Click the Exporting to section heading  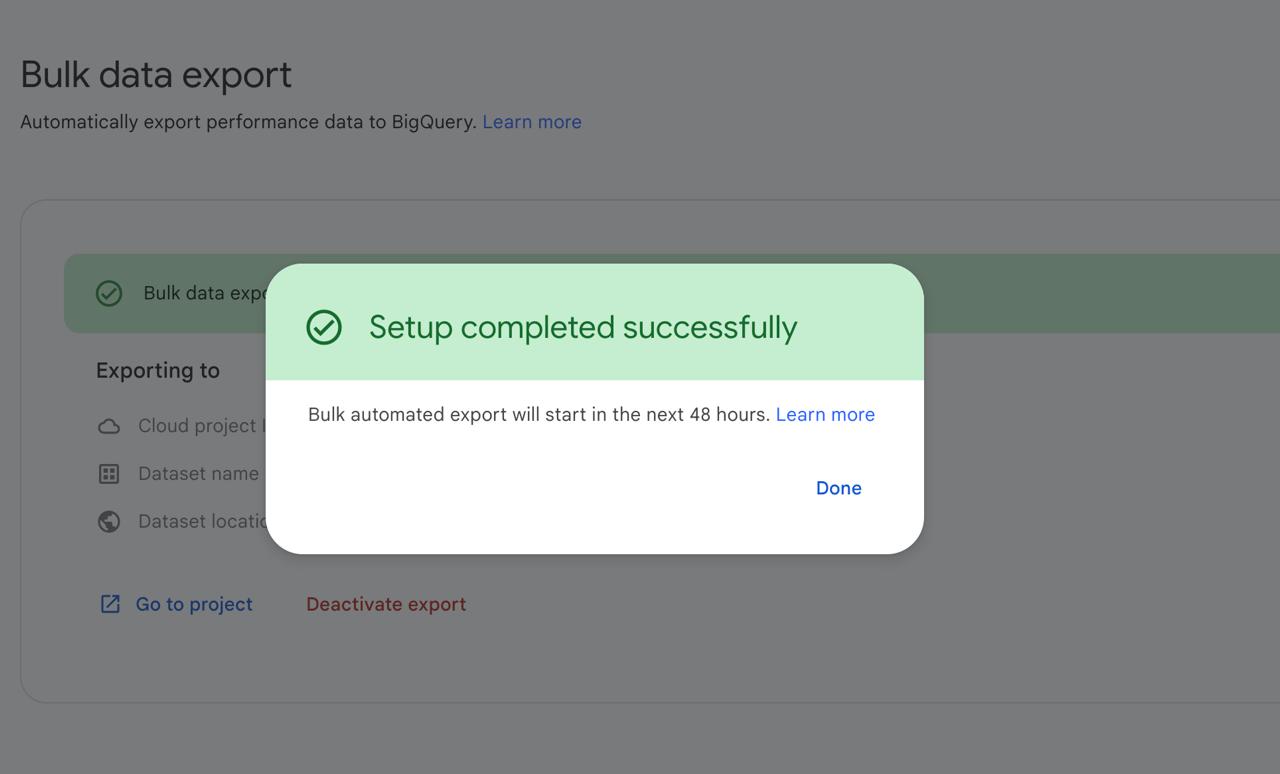point(158,370)
